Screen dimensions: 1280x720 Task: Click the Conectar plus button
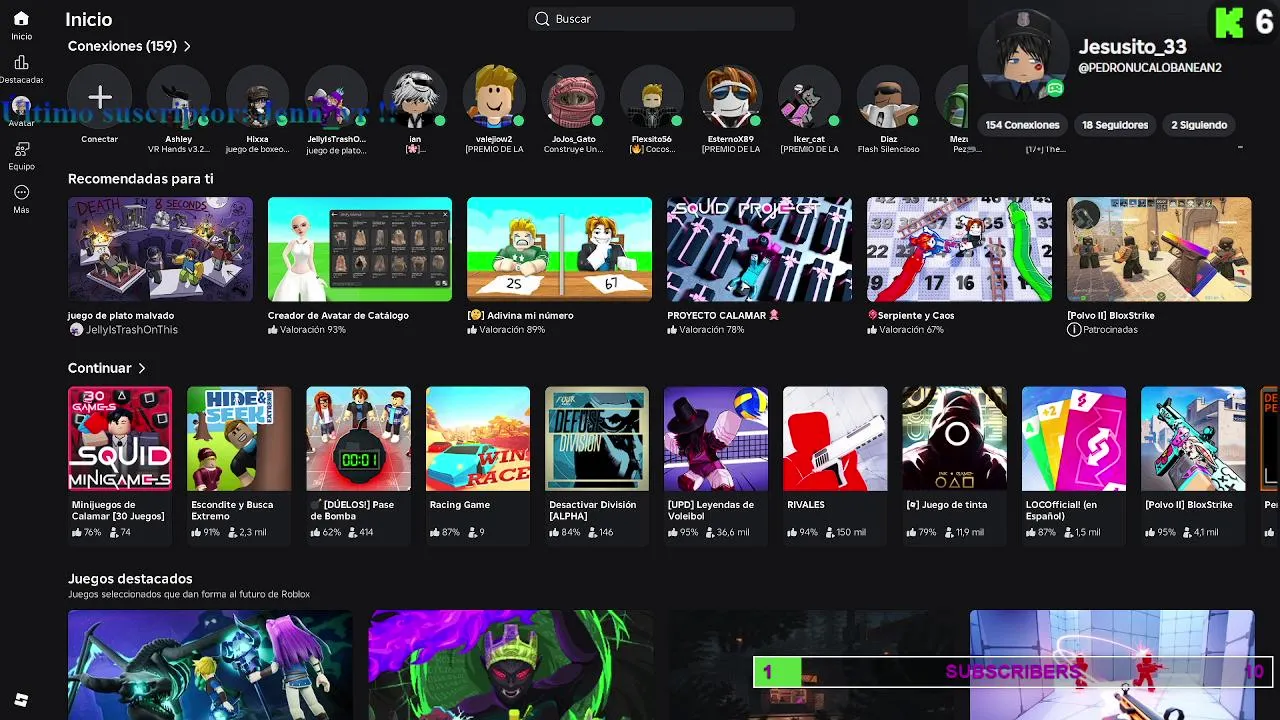pos(99,97)
